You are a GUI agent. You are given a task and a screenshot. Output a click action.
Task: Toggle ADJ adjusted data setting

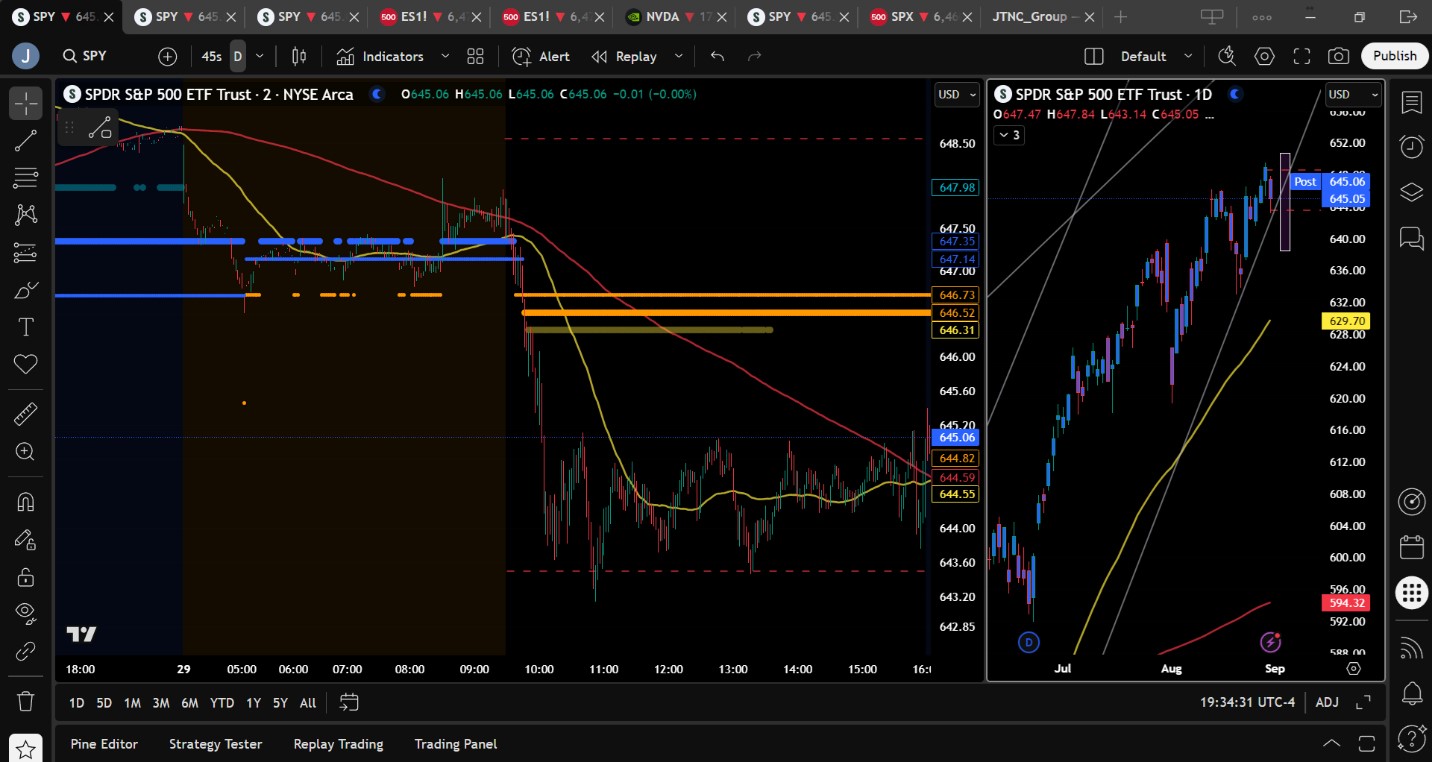pos(1327,702)
